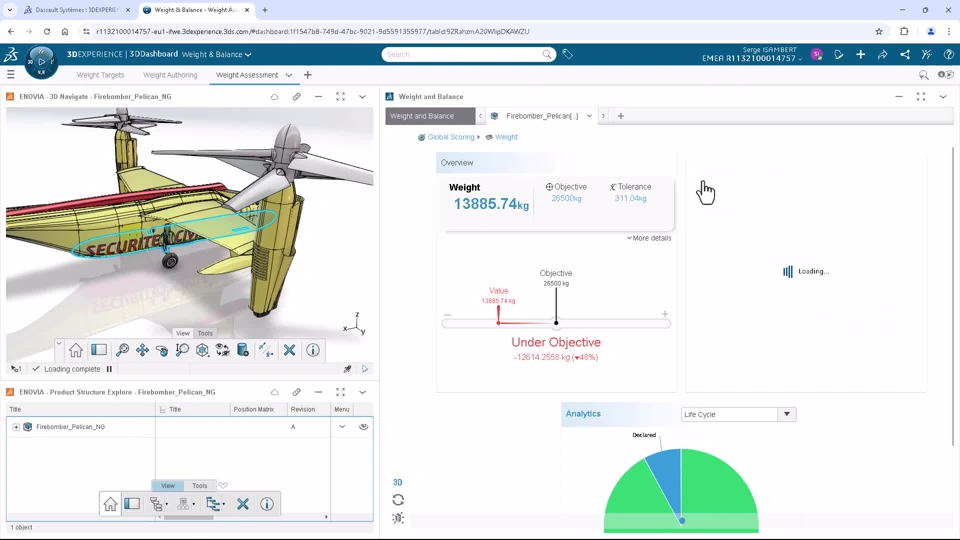Click the red Value marker on weight gauge

point(498,315)
